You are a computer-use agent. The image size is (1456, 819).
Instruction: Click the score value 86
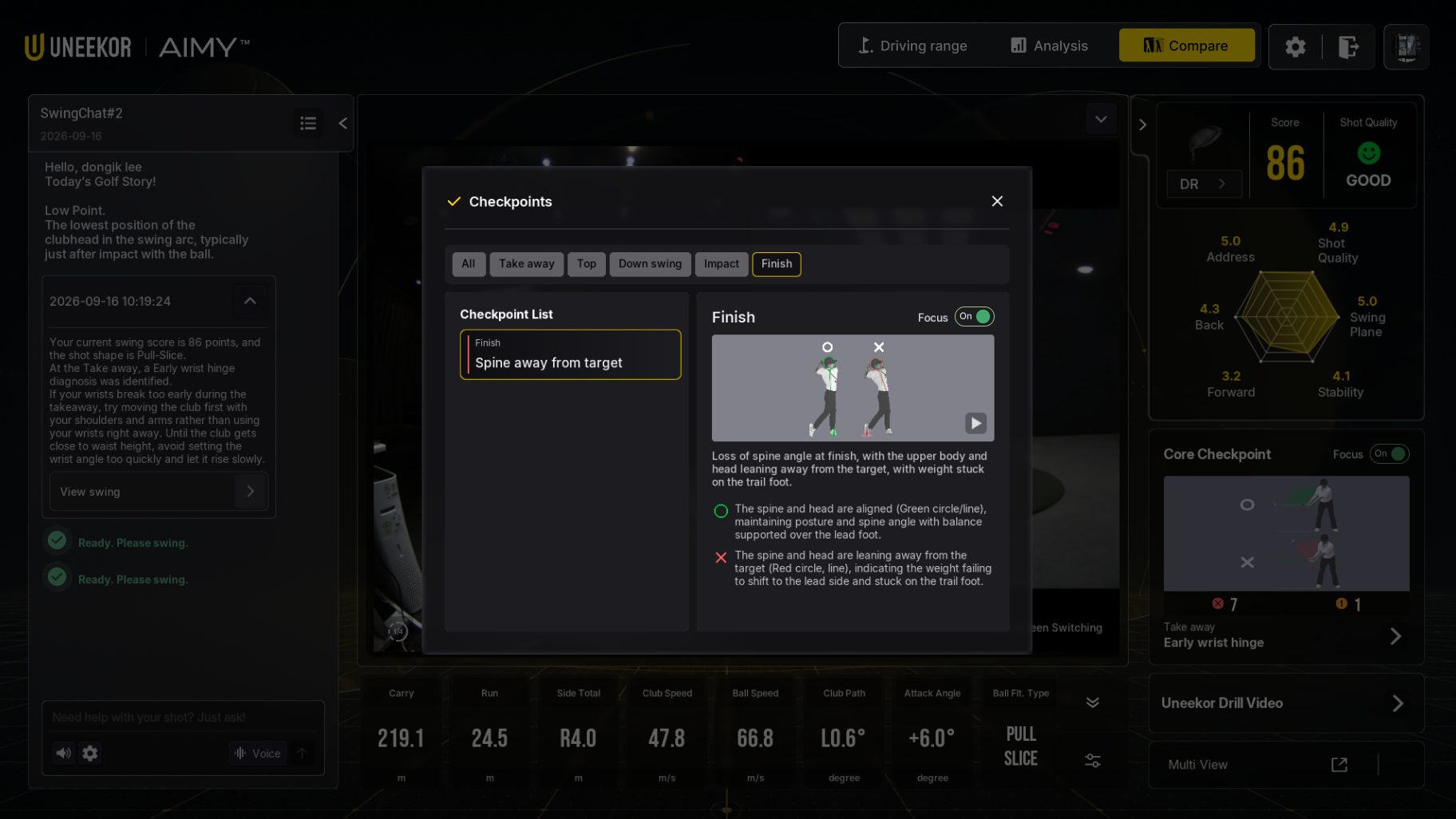coord(1285,163)
